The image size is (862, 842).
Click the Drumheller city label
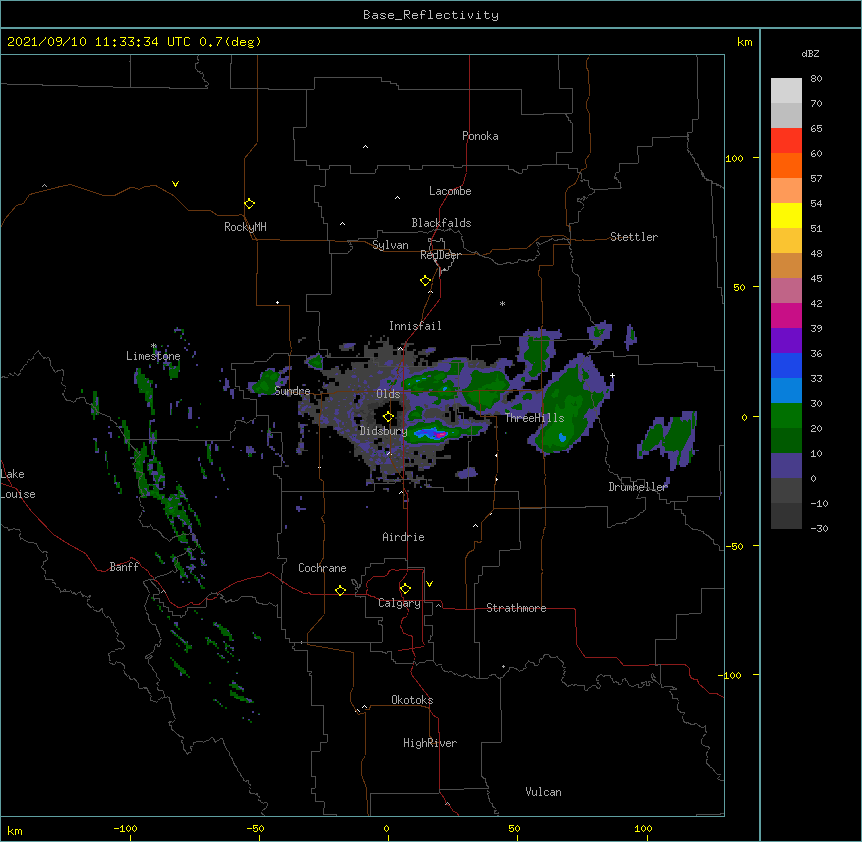point(638,487)
